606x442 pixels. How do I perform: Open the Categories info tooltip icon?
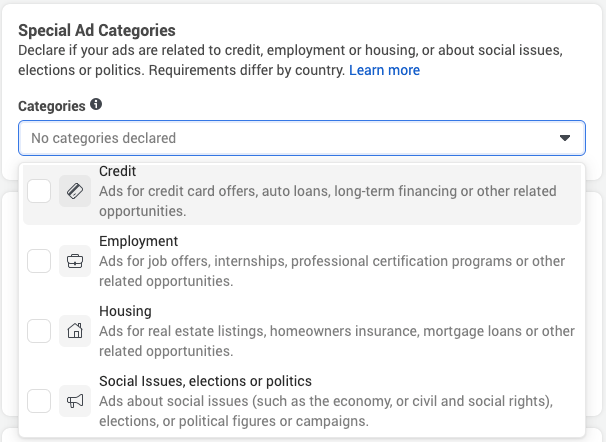(96, 104)
